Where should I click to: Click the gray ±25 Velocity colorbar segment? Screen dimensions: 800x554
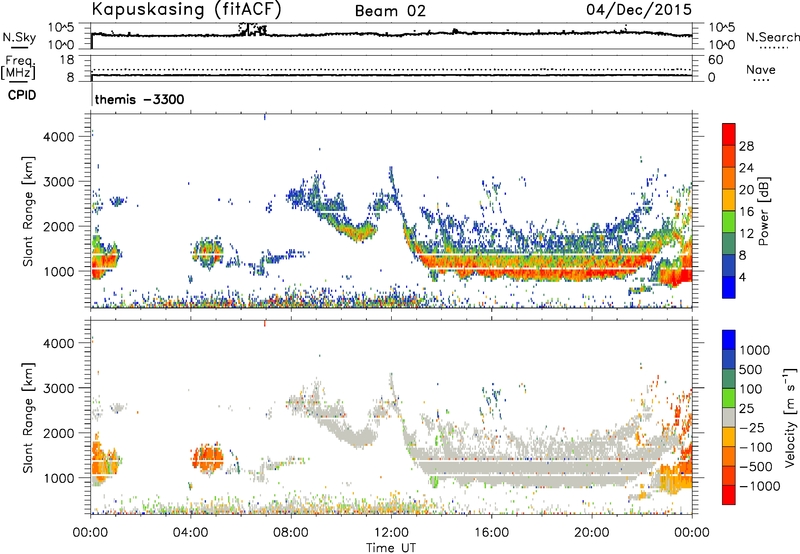click(x=729, y=418)
